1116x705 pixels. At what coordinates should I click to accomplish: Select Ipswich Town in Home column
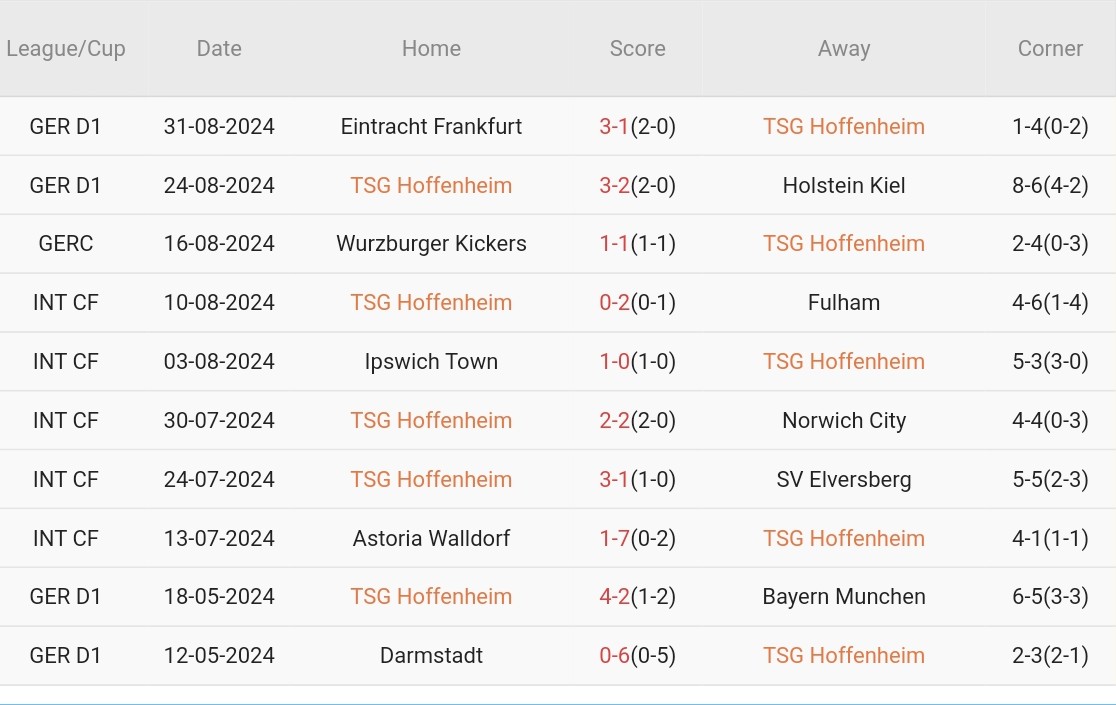click(431, 362)
